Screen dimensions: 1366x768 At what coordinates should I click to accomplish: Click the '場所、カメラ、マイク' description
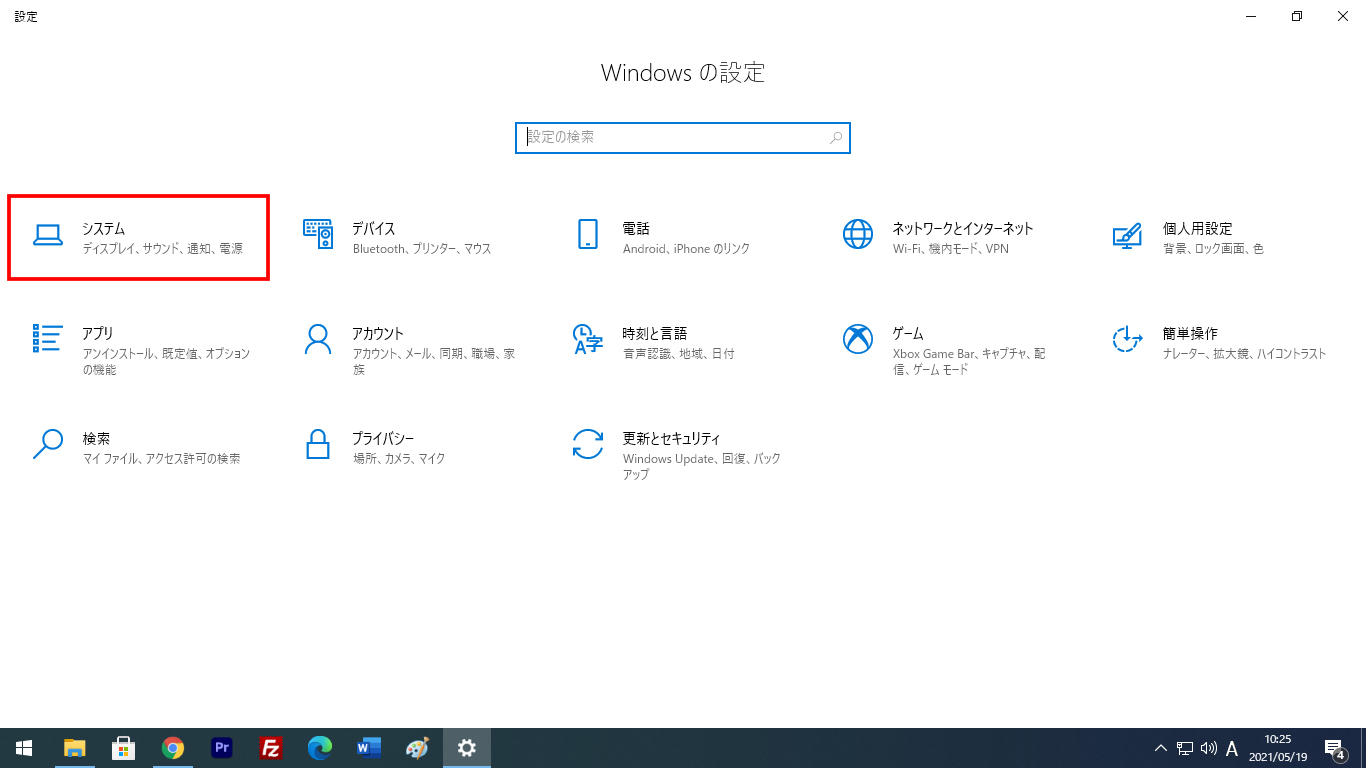pos(399,459)
